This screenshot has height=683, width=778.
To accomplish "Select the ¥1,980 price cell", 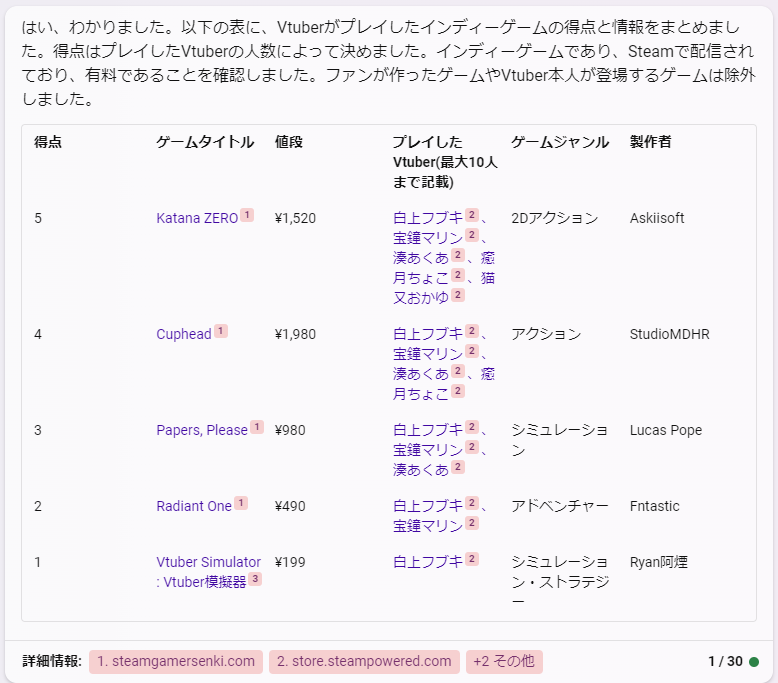I will click(x=295, y=334).
